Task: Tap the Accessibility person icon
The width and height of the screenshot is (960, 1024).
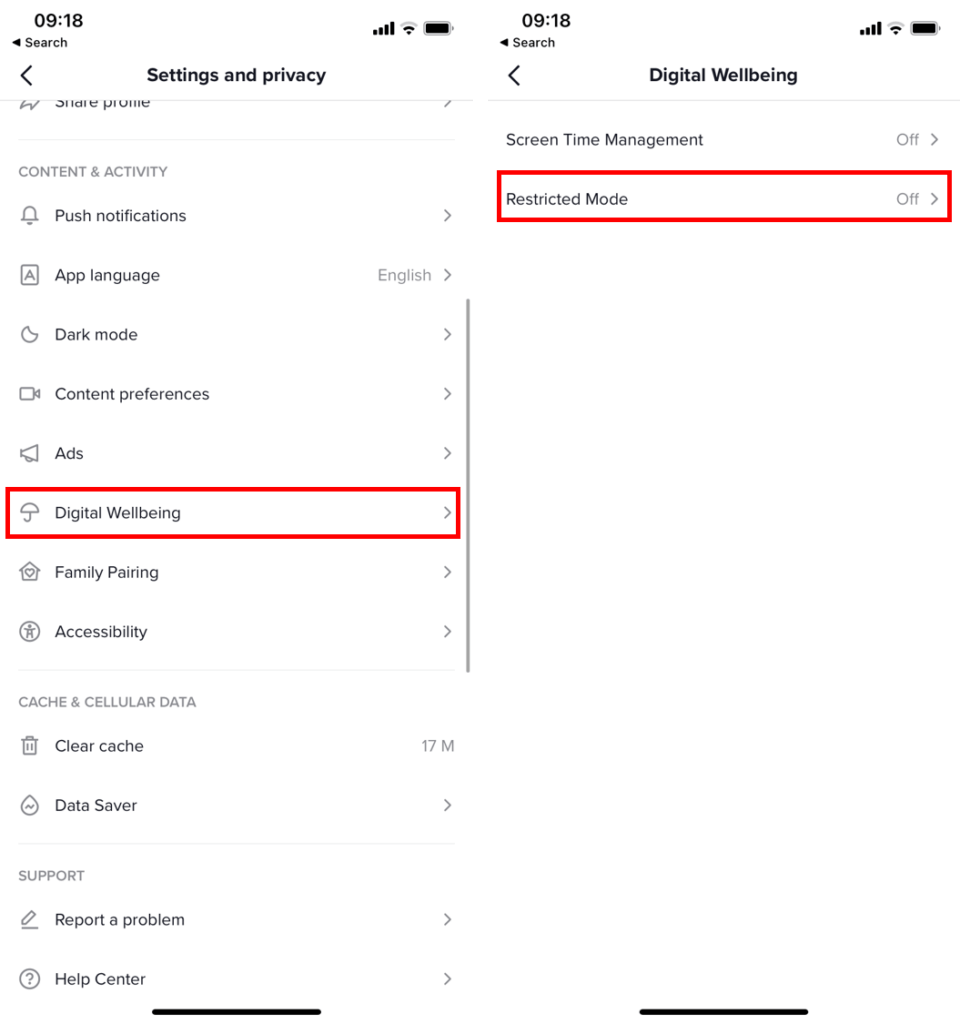Action: [30, 632]
